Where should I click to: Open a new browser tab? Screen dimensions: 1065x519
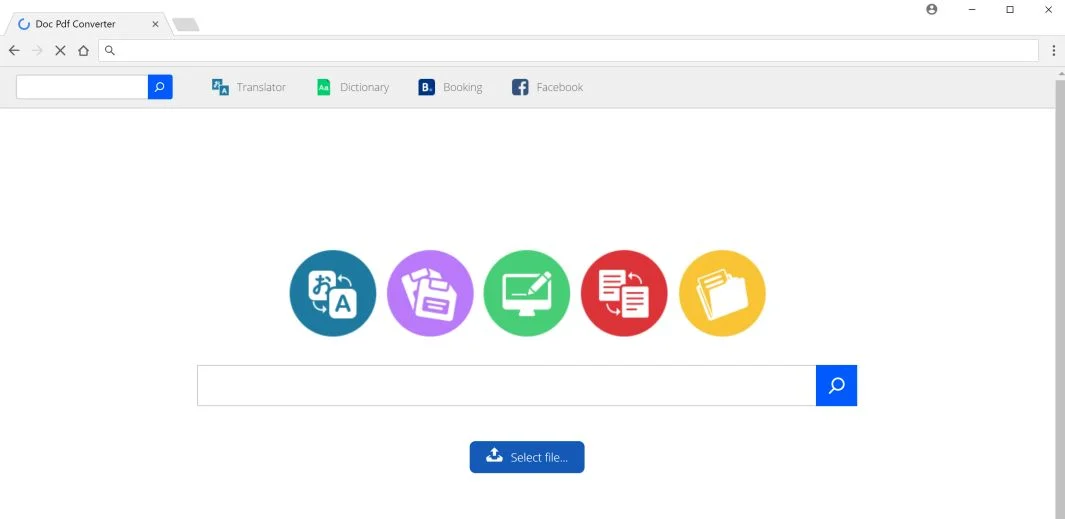tap(185, 25)
